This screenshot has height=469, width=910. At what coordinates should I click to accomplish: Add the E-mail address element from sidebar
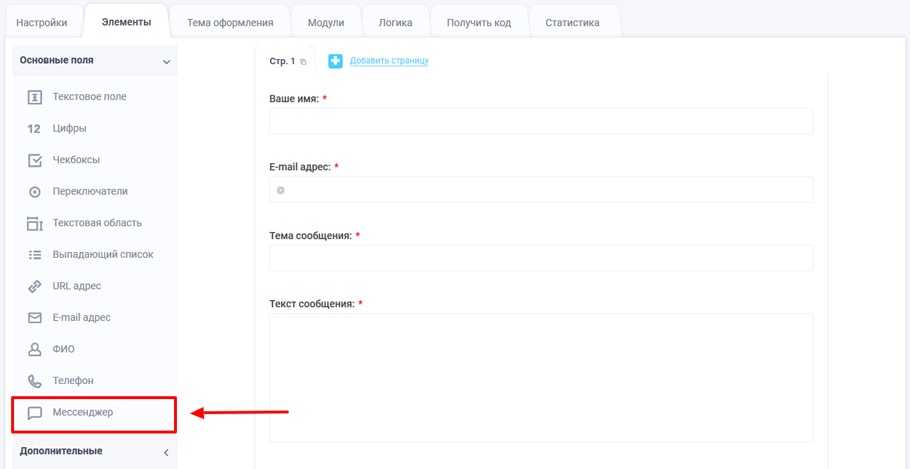pyautogui.click(x=81, y=318)
